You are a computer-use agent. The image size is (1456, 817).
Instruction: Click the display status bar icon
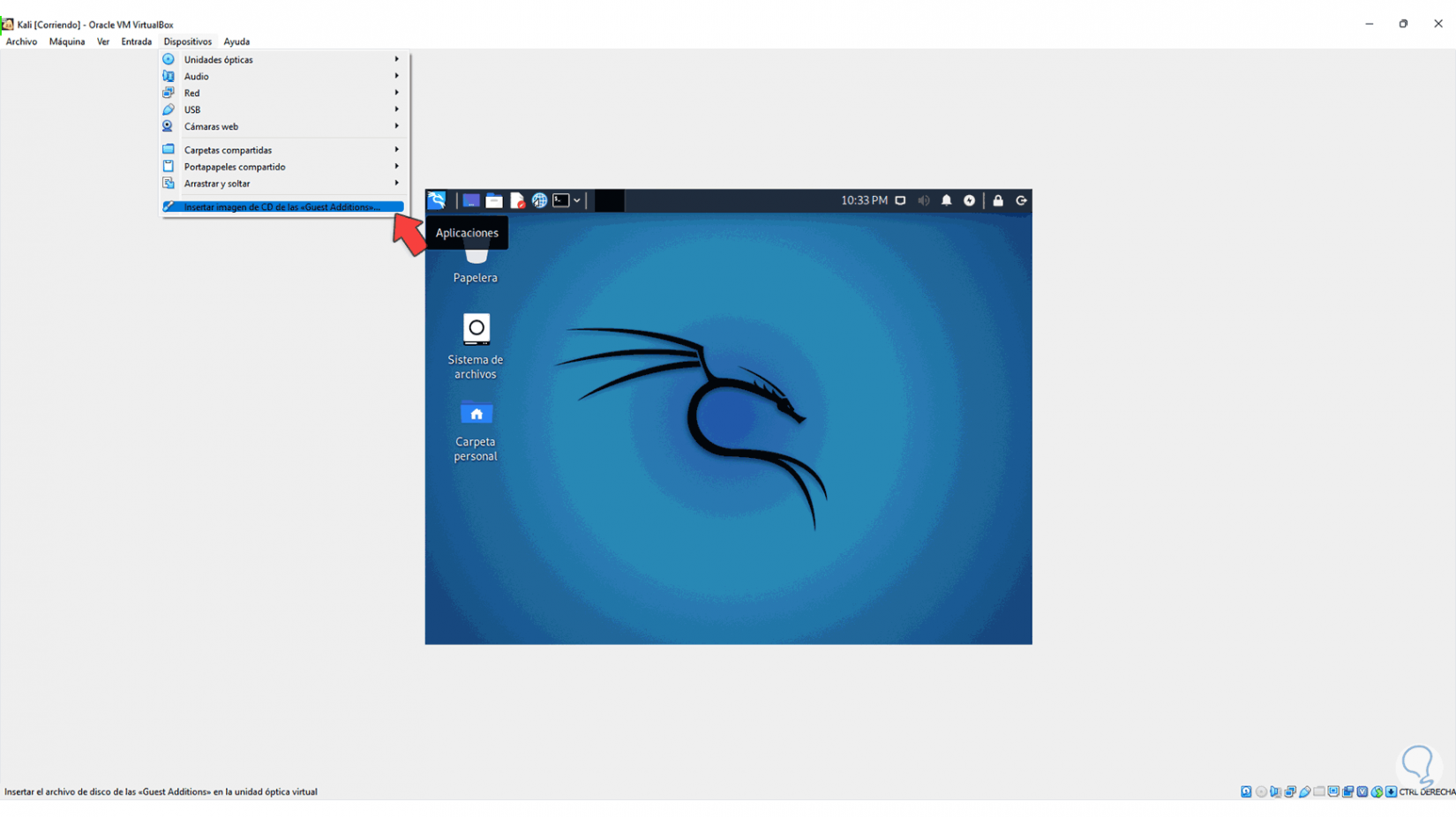[1333, 791]
